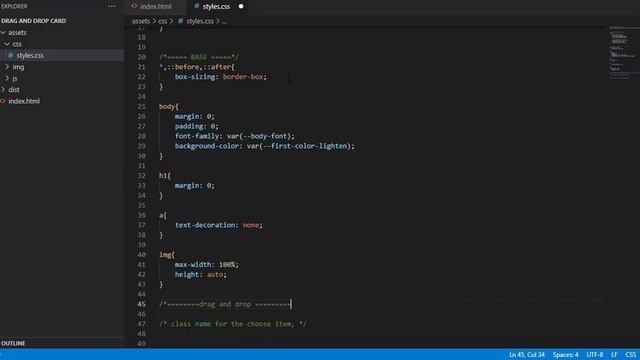
Task: Click the BASE comment on line 20
Action: (x=199, y=57)
